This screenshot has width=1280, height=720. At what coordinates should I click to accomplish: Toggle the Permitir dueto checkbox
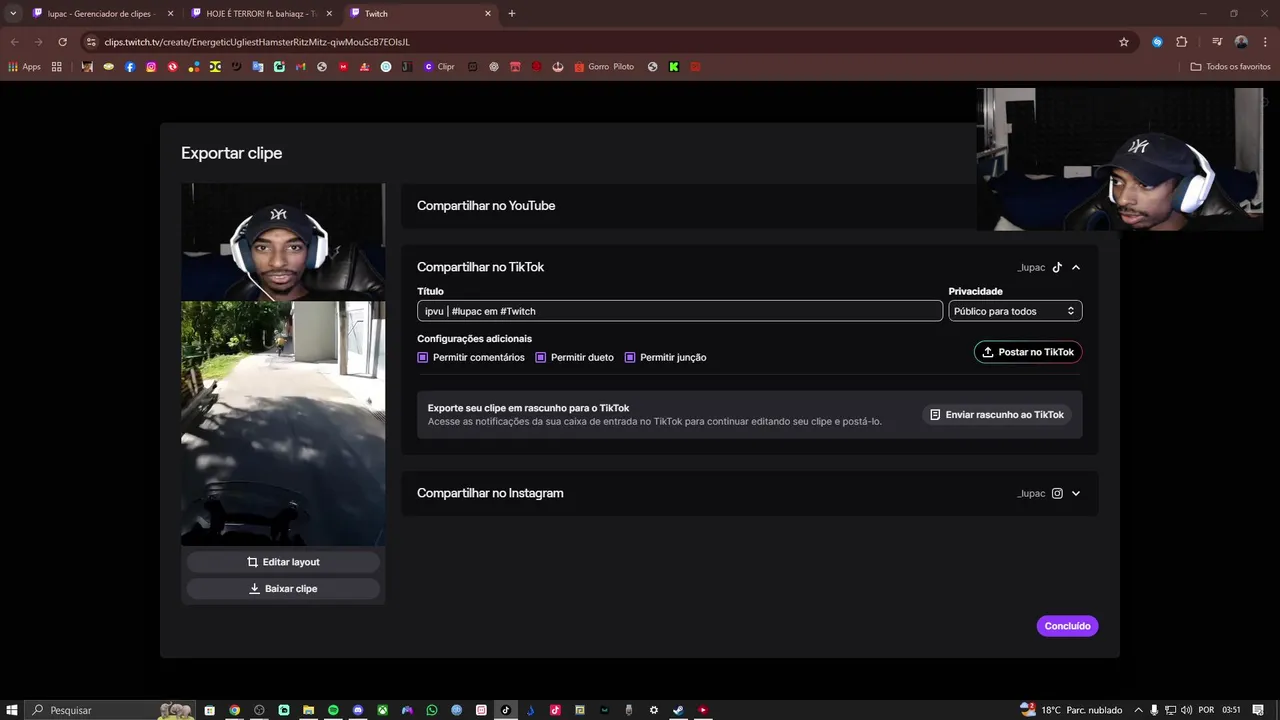click(541, 357)
